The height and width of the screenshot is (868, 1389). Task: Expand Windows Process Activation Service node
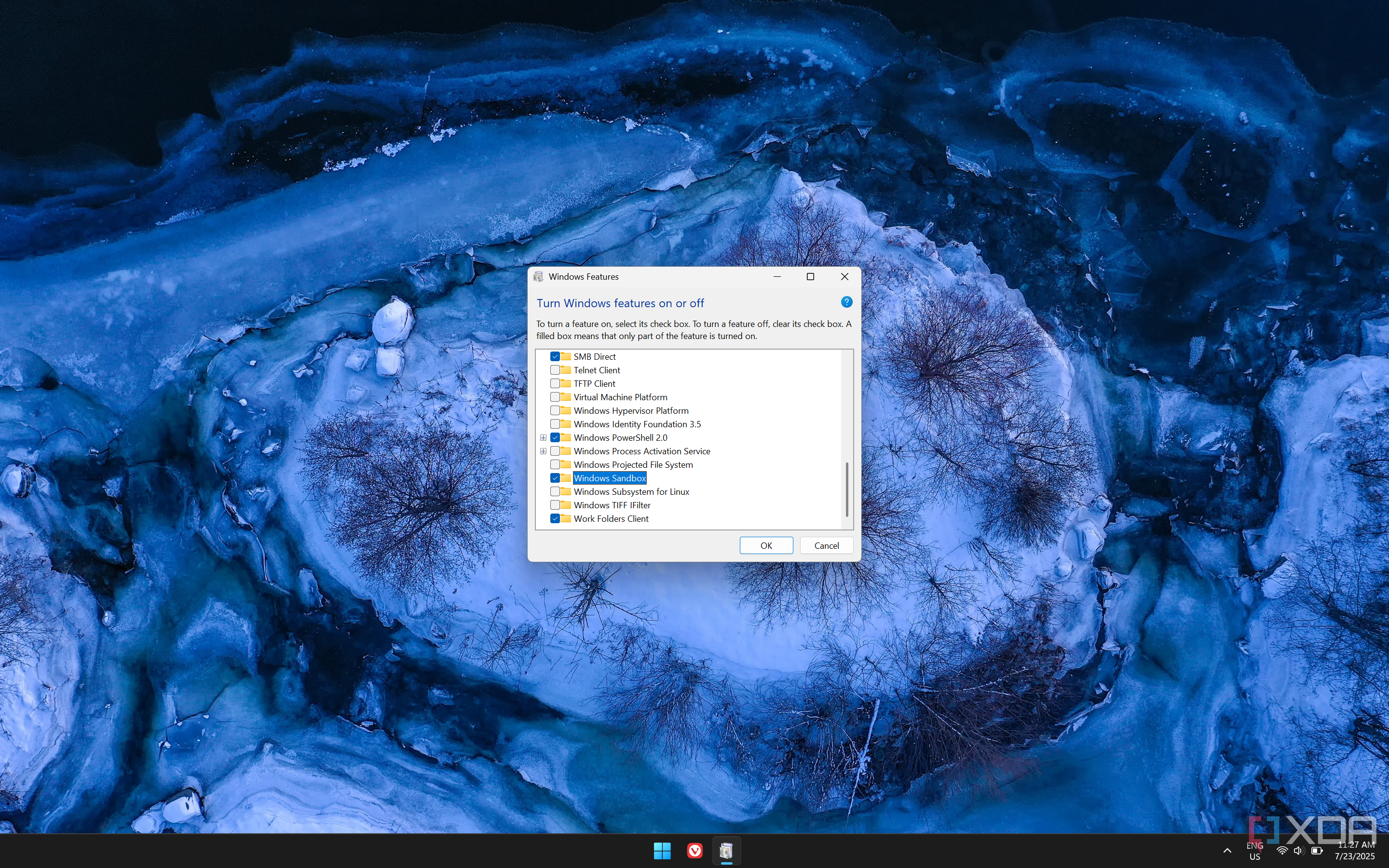click(543, 451)
